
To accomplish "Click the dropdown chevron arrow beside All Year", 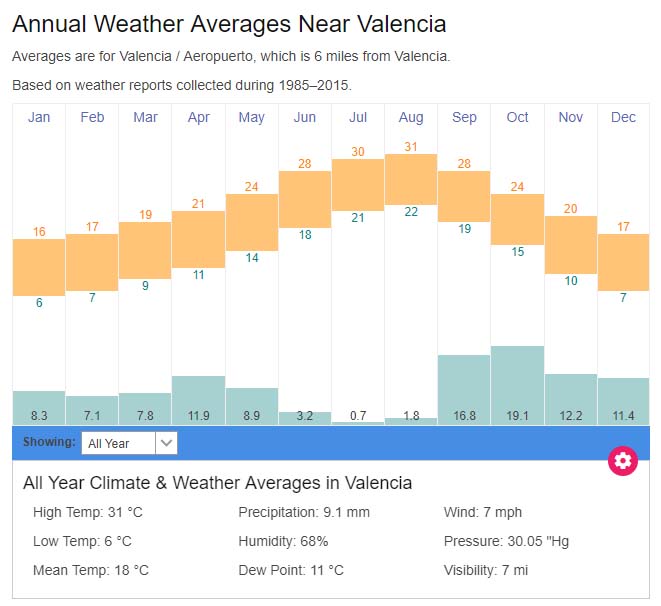I will pos(167,443).
